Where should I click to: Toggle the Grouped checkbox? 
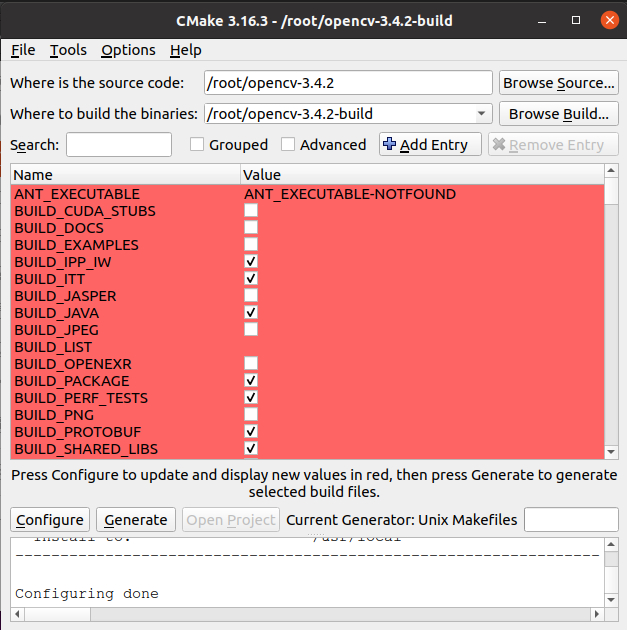coord(197,144)
